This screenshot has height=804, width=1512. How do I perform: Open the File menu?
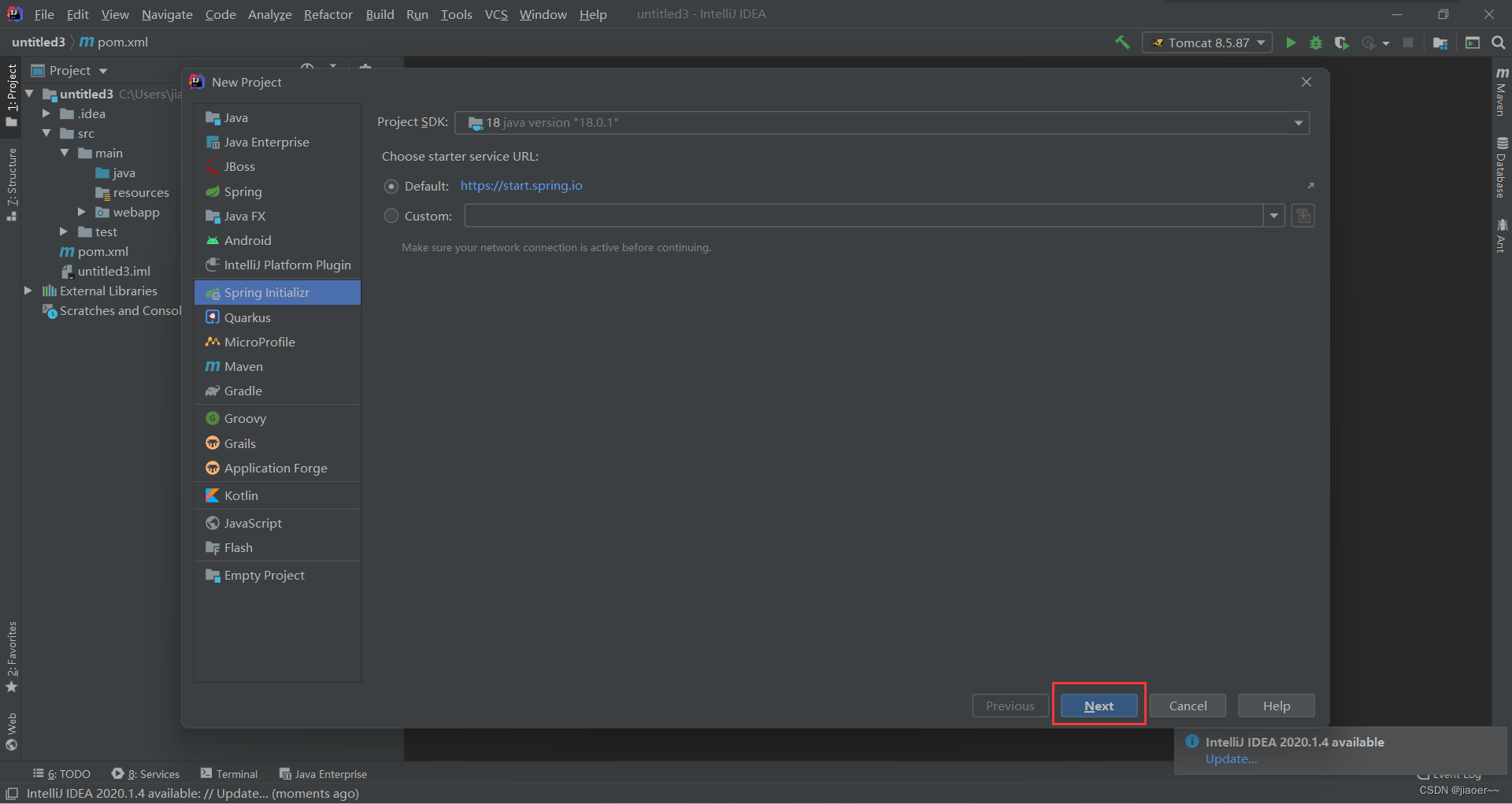(44, 14)
